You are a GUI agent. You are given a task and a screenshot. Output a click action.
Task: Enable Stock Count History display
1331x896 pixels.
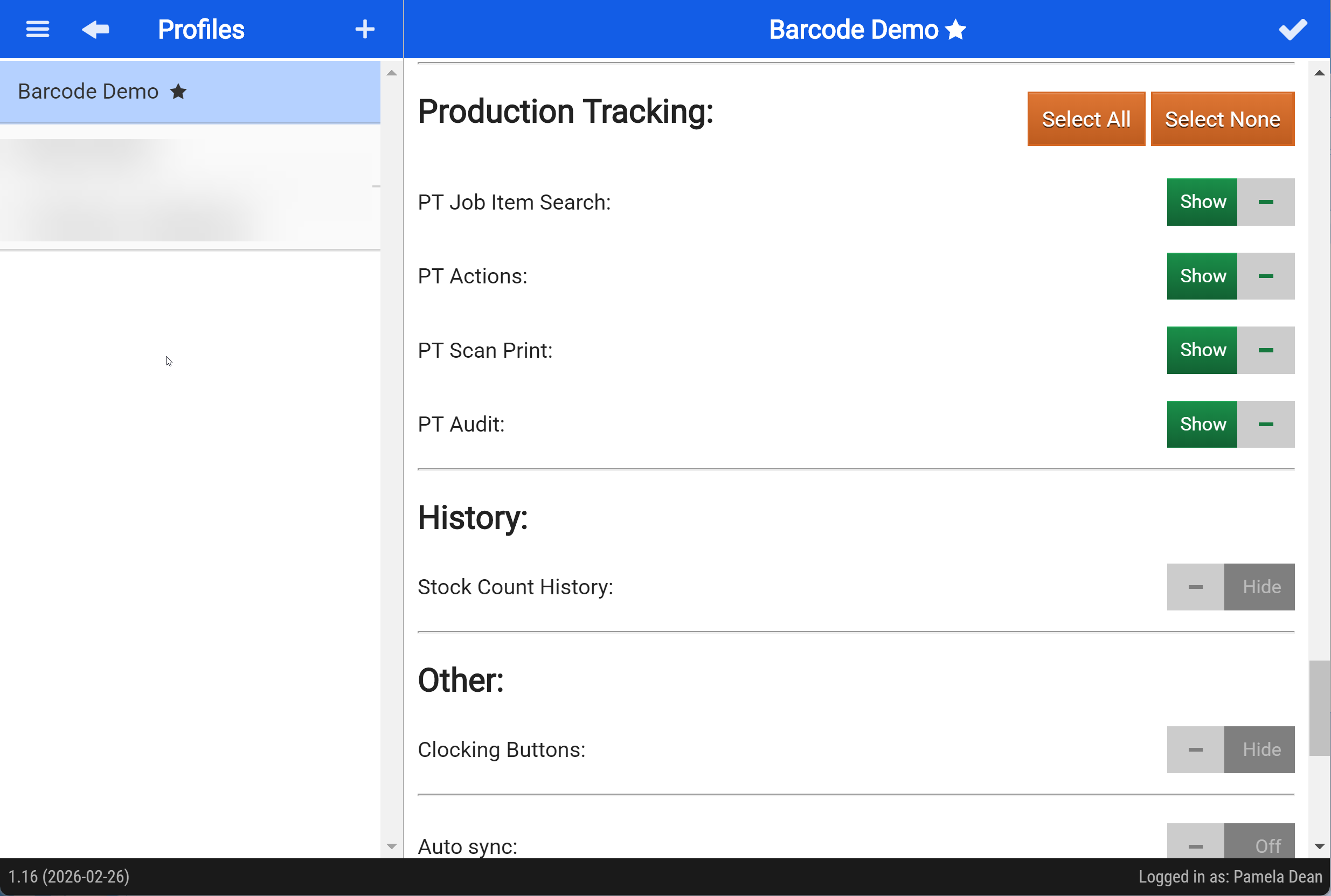click(1230, 587)
